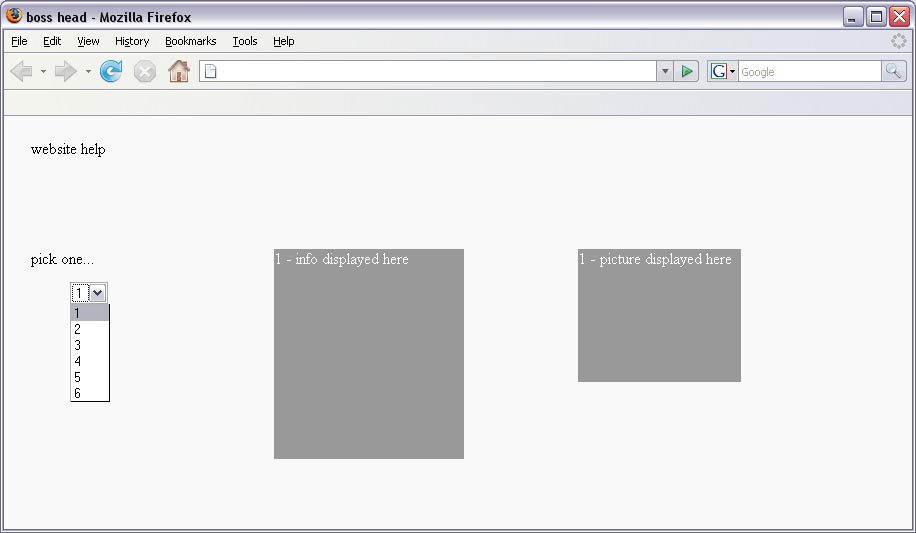
Task: Stop loading the page
Action: pyautogui.click(x=144, y=72)
